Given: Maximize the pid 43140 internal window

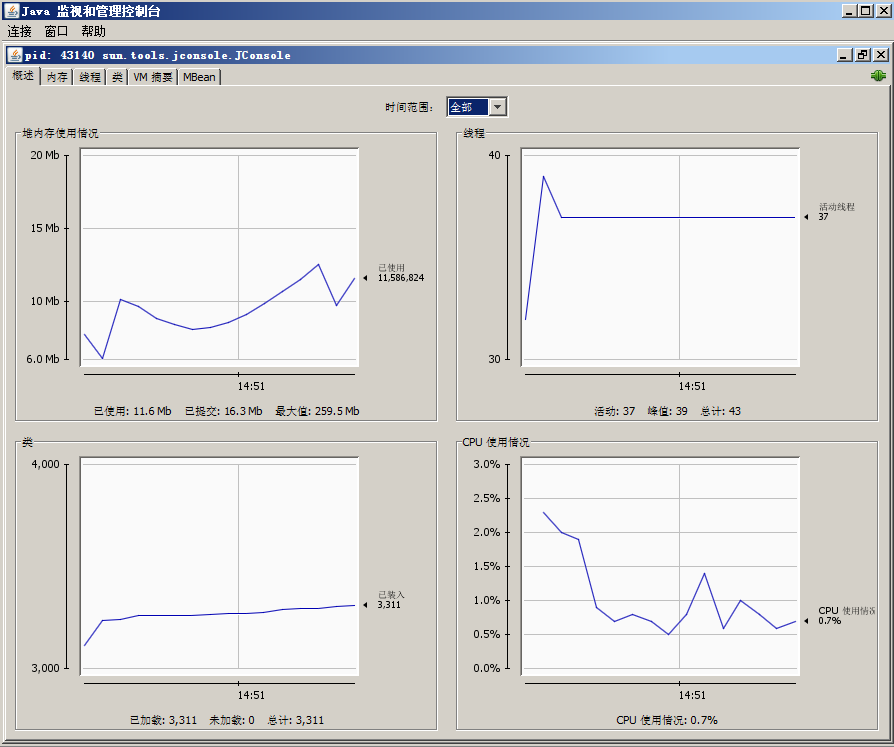Looking at the screenshot, I should coord(861,55).
